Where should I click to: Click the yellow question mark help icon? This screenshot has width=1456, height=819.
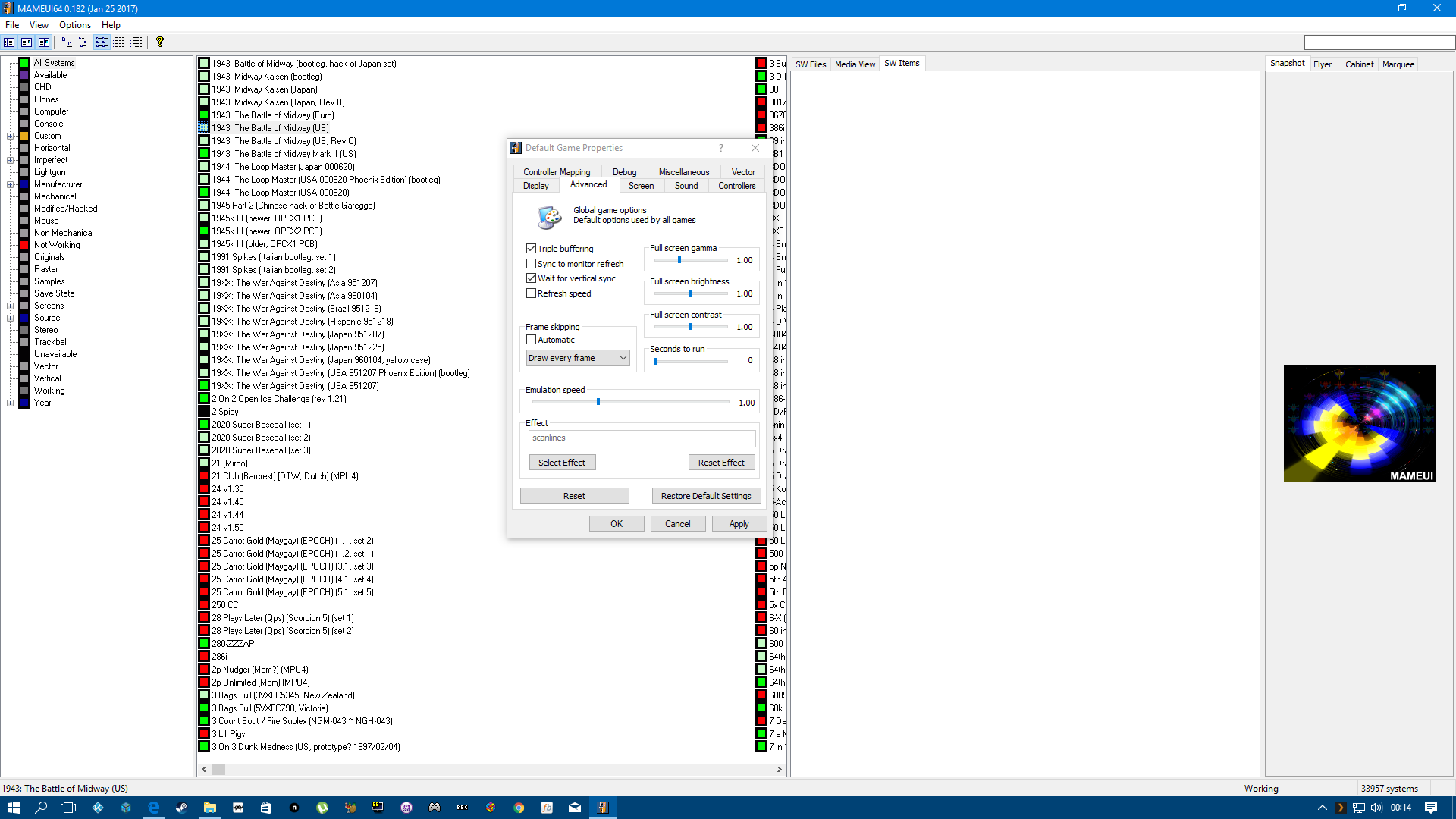coord(160,42)
